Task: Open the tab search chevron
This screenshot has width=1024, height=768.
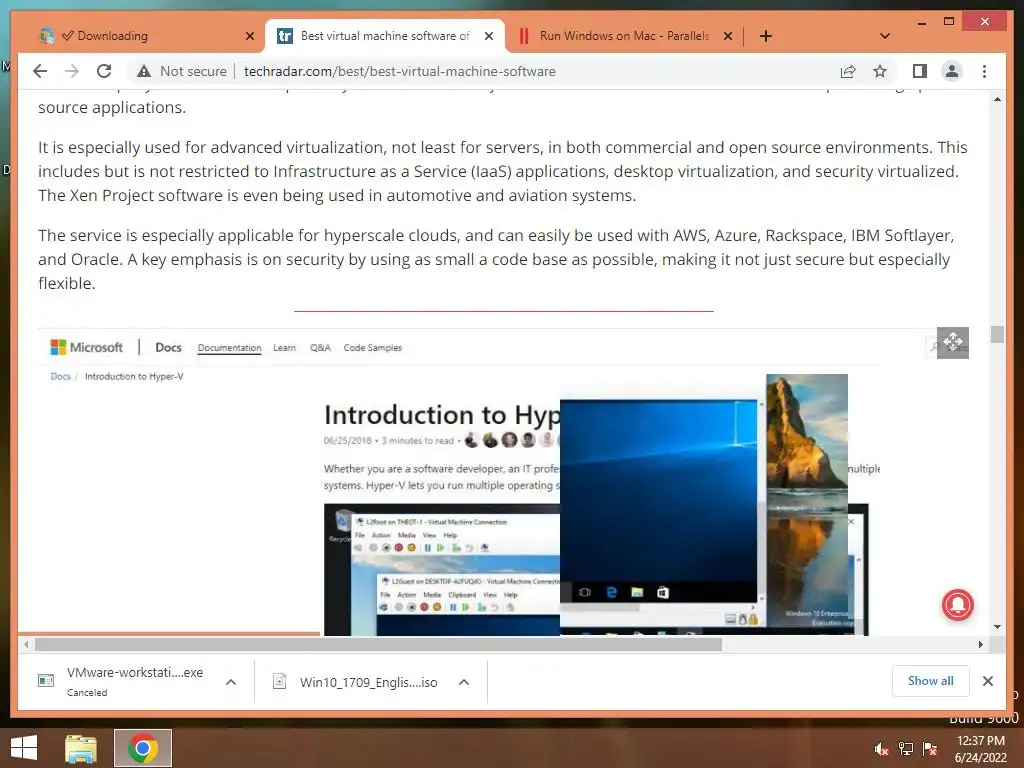Action: (885, 36)
